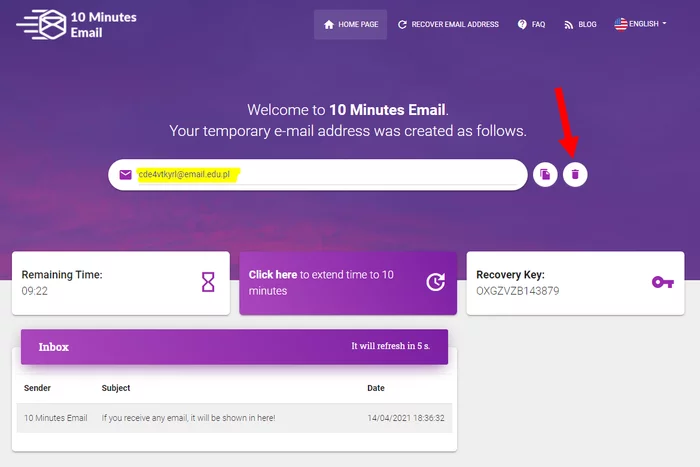Click the US flag language icon
Image resolution: width=700 pixels, height=467 pixels.
tap(621, 24)
